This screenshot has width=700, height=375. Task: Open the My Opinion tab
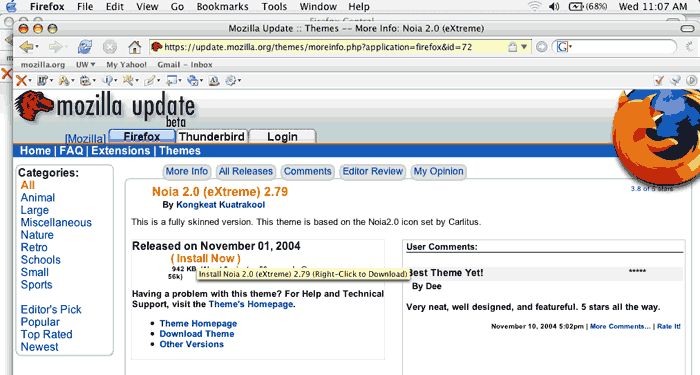click(438, 171)
